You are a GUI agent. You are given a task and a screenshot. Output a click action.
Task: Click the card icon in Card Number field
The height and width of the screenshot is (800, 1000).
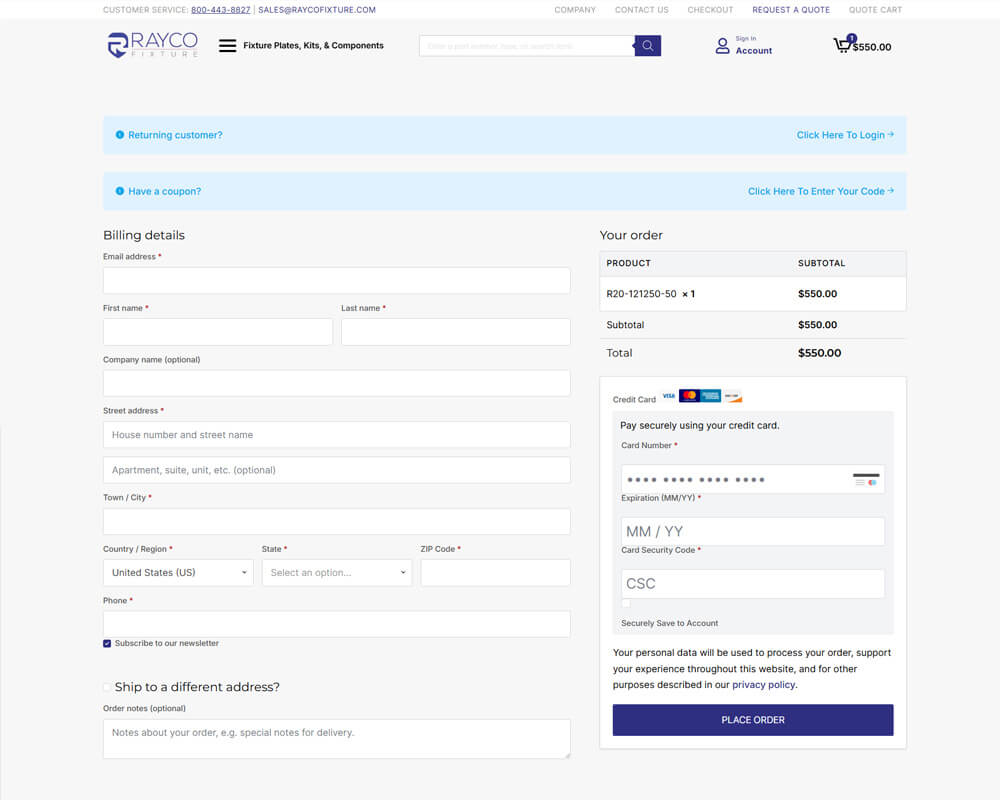(866, 479)
